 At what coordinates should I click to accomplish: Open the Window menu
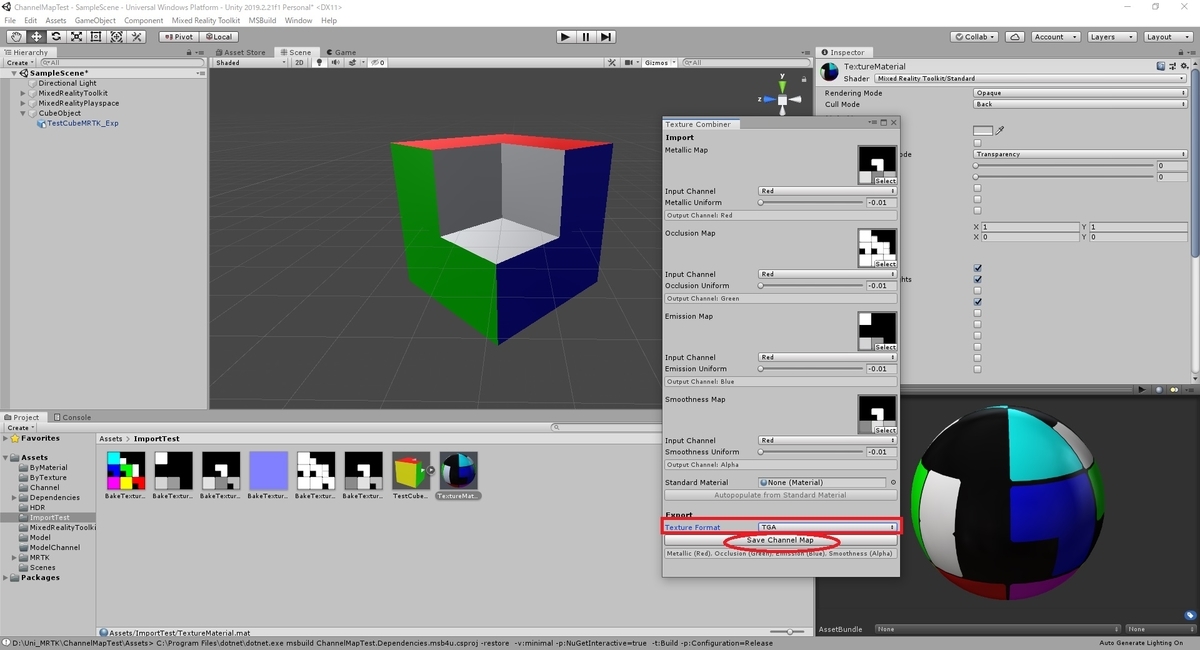click(298, 20)
